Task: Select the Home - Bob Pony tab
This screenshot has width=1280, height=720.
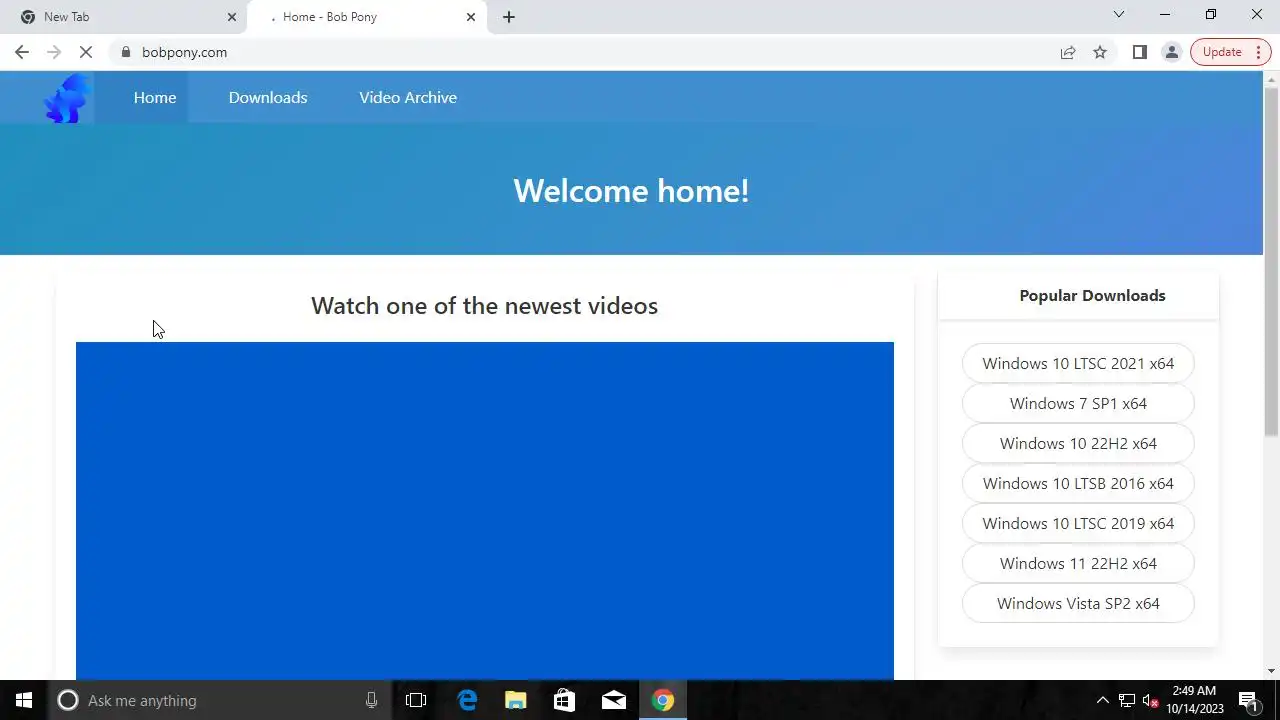Action: 366,17
